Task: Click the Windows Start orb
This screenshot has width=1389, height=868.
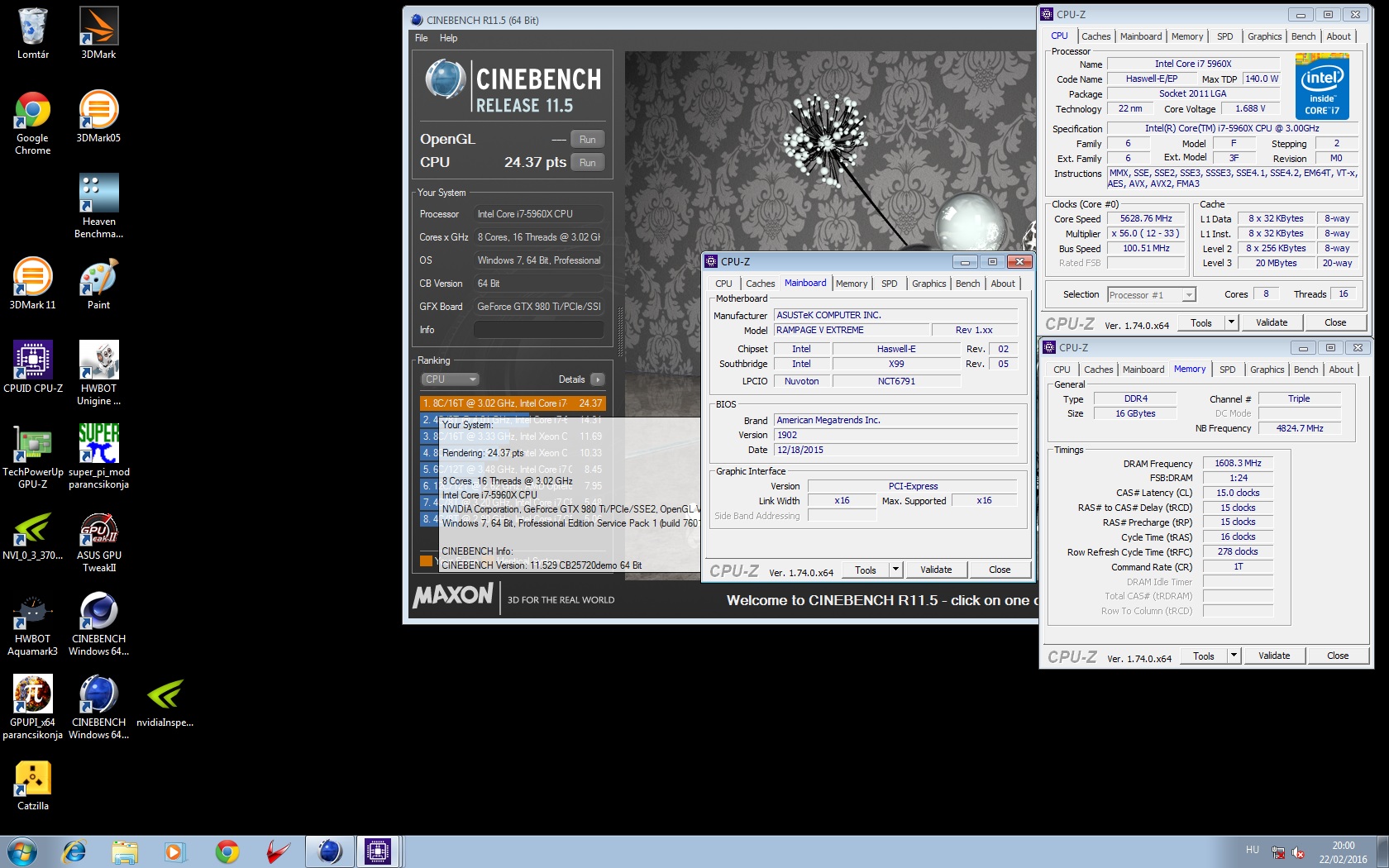Action: tap(21, 851)
